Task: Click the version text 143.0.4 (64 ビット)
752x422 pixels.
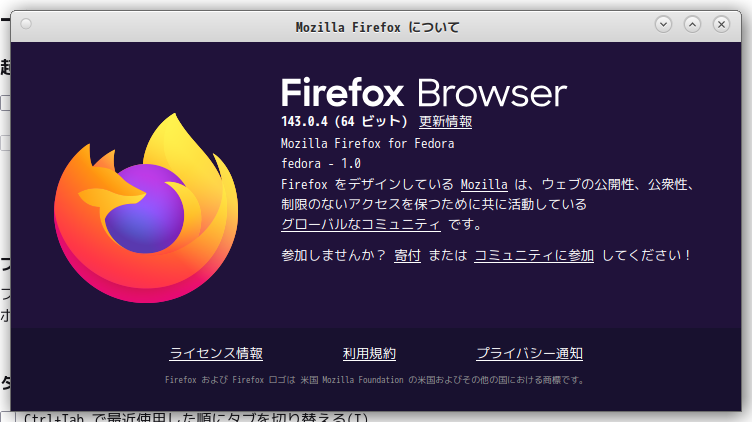Action: 344,121
